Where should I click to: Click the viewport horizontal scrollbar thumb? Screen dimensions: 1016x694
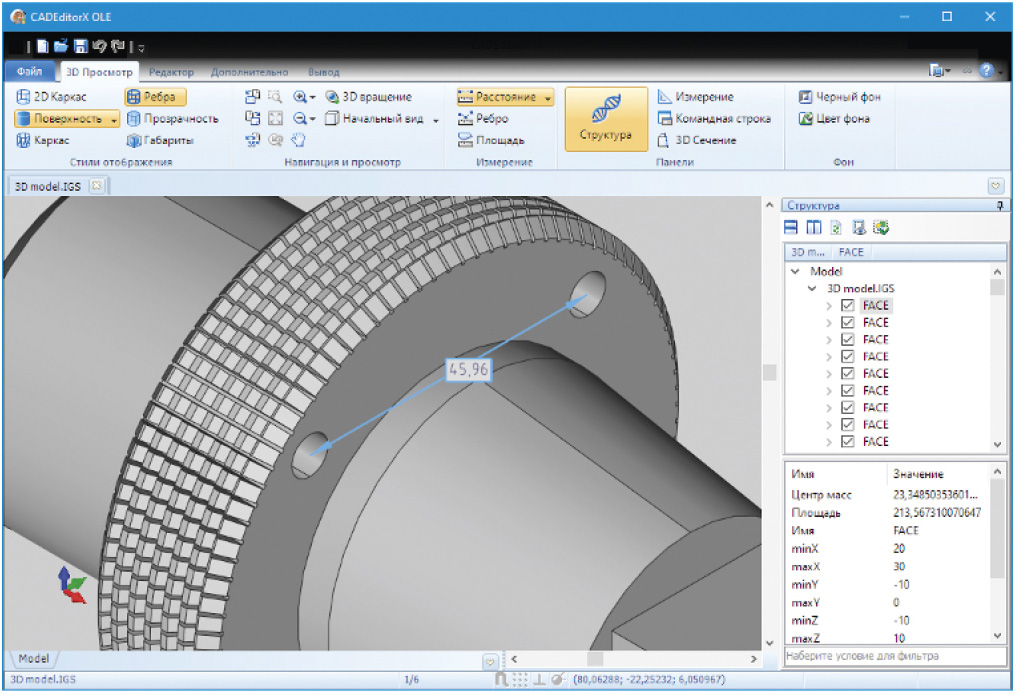pyautogui.click(x=595, y=659)
